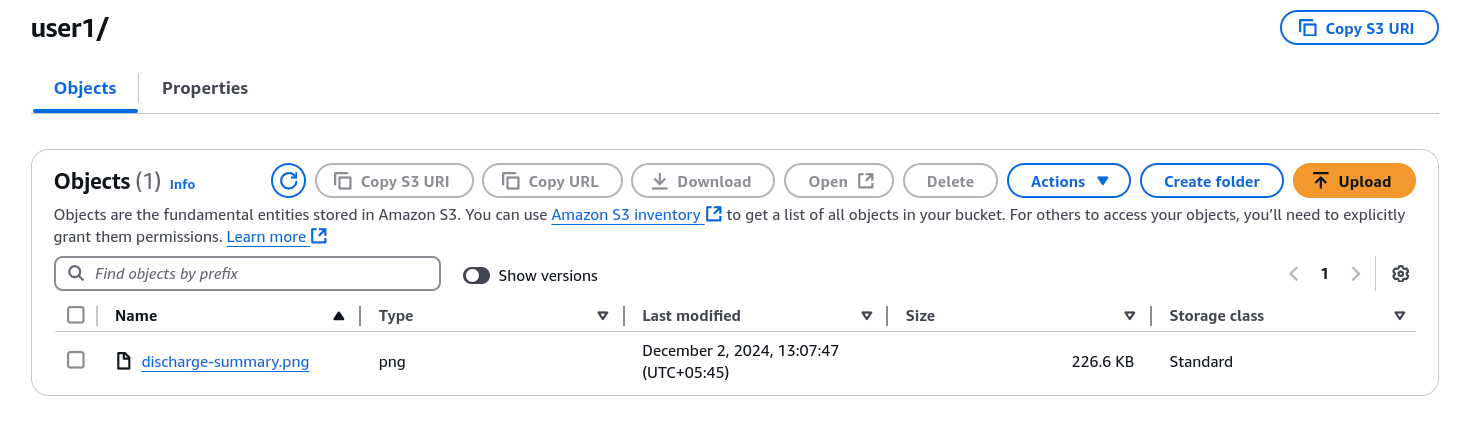The width and height of the screenshot is (1482, 429).
Task: Expand the Actions dropdown menu
Action: [1068, 181]
